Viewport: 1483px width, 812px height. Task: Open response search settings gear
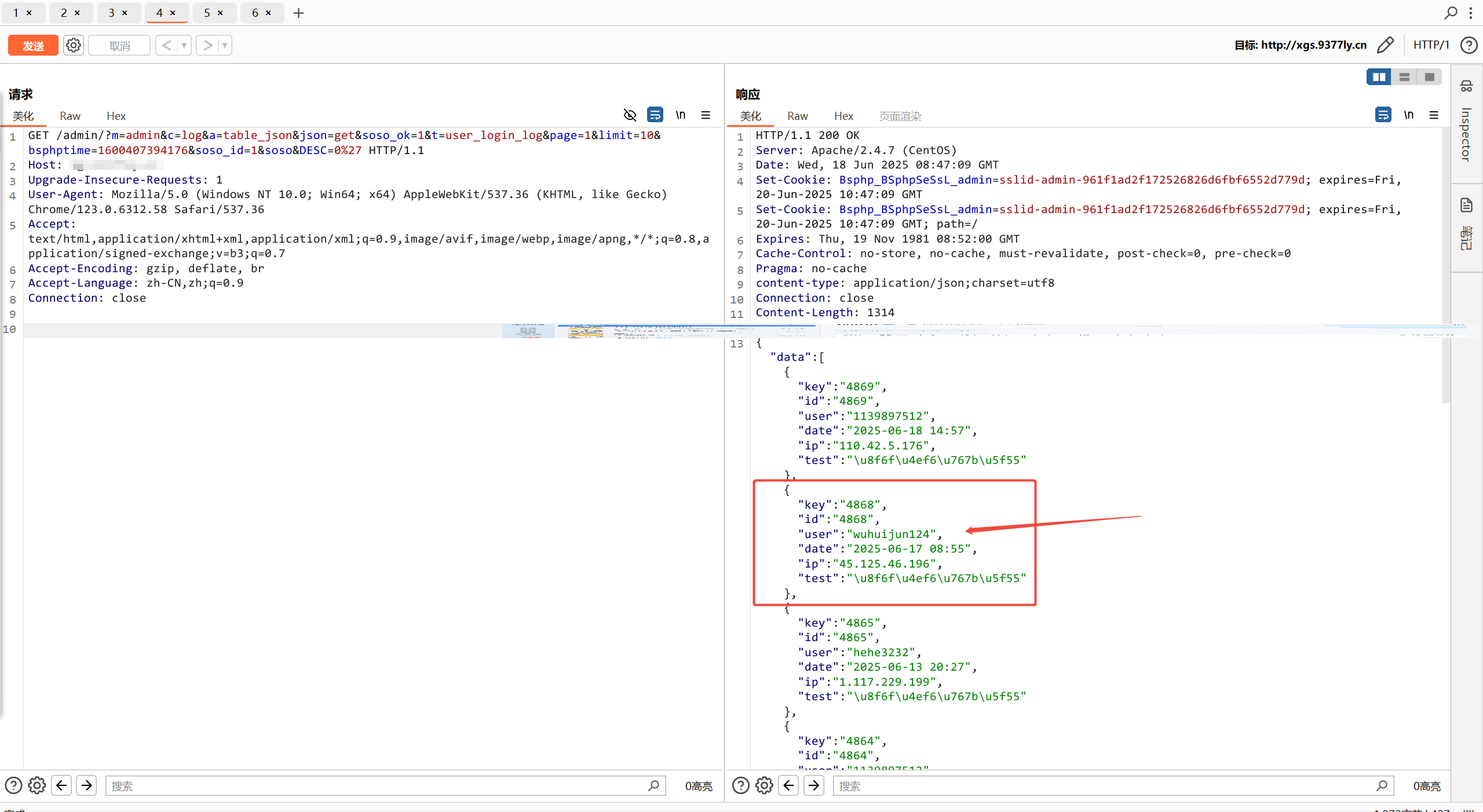765,785
